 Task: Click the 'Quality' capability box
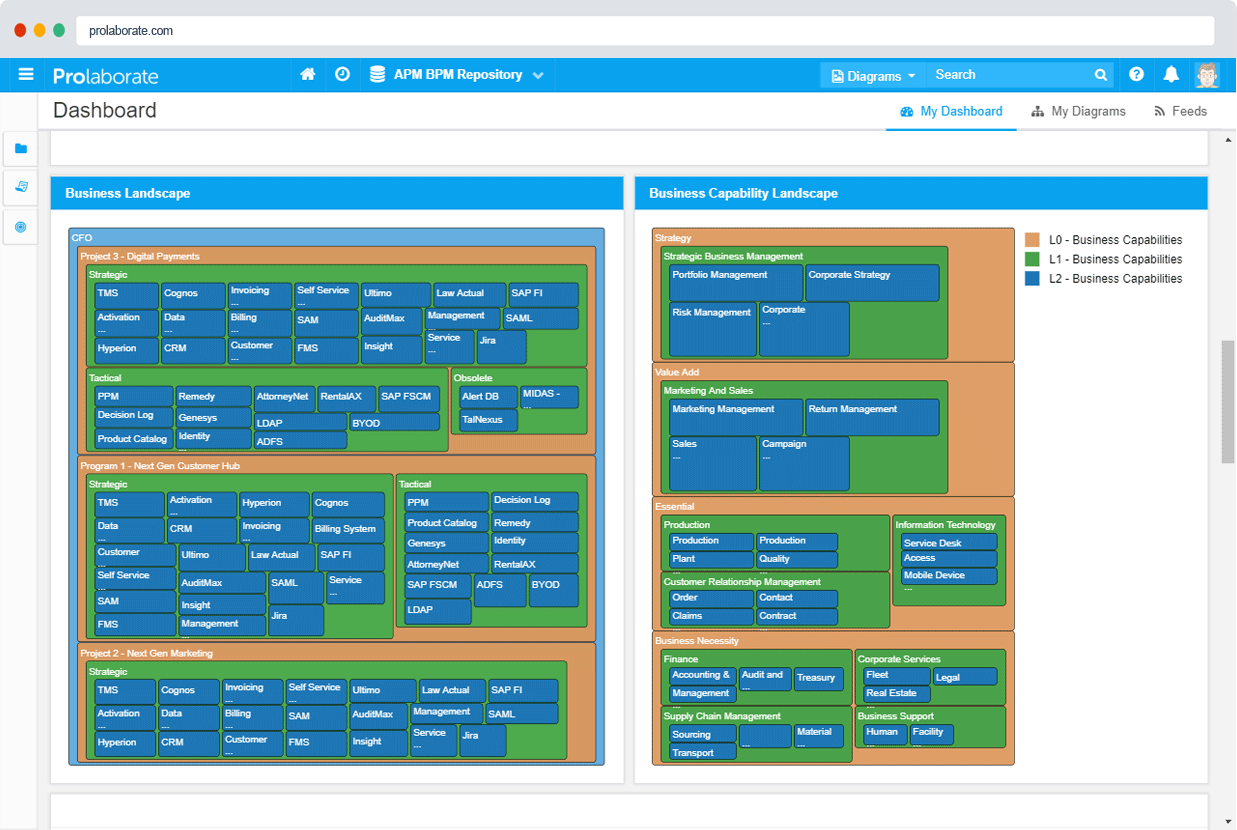(x=797, y=559)
